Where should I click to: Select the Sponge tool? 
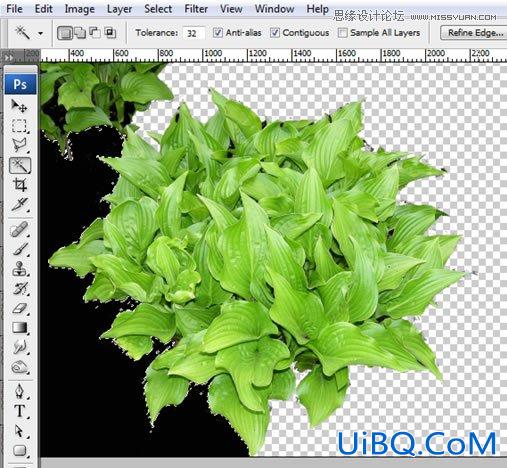19,367
